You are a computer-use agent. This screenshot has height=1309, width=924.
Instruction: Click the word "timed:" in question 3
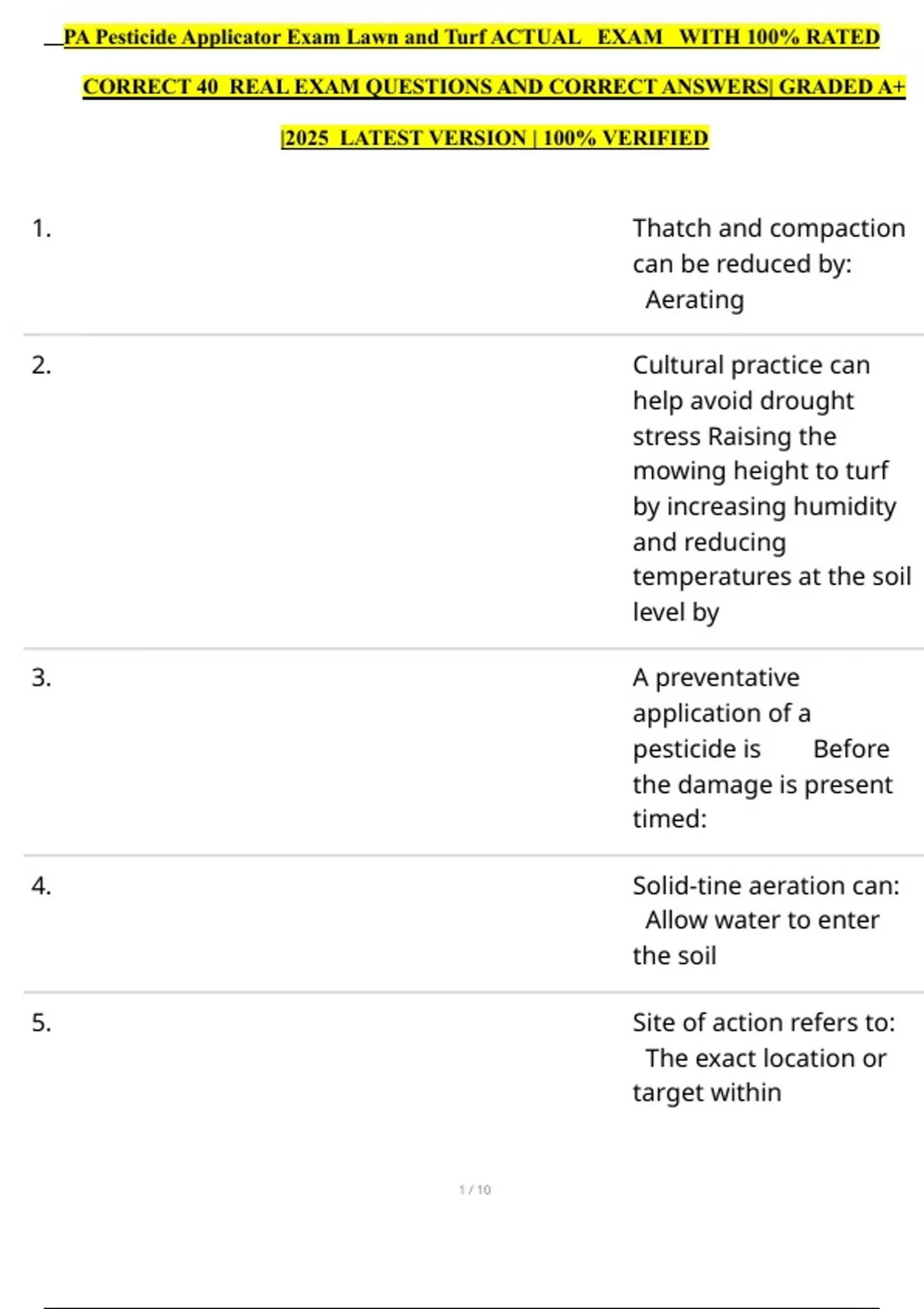669,819
